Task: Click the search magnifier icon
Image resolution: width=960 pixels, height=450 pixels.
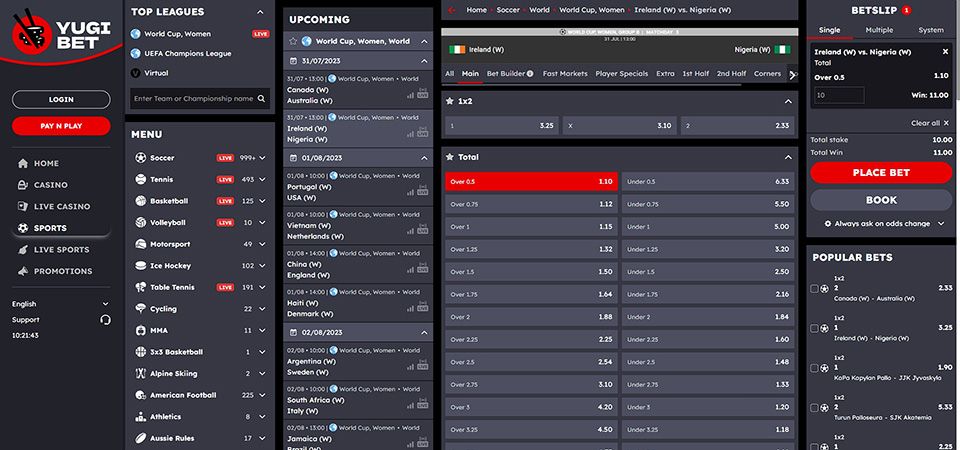Action: click(x=261, y=99)
